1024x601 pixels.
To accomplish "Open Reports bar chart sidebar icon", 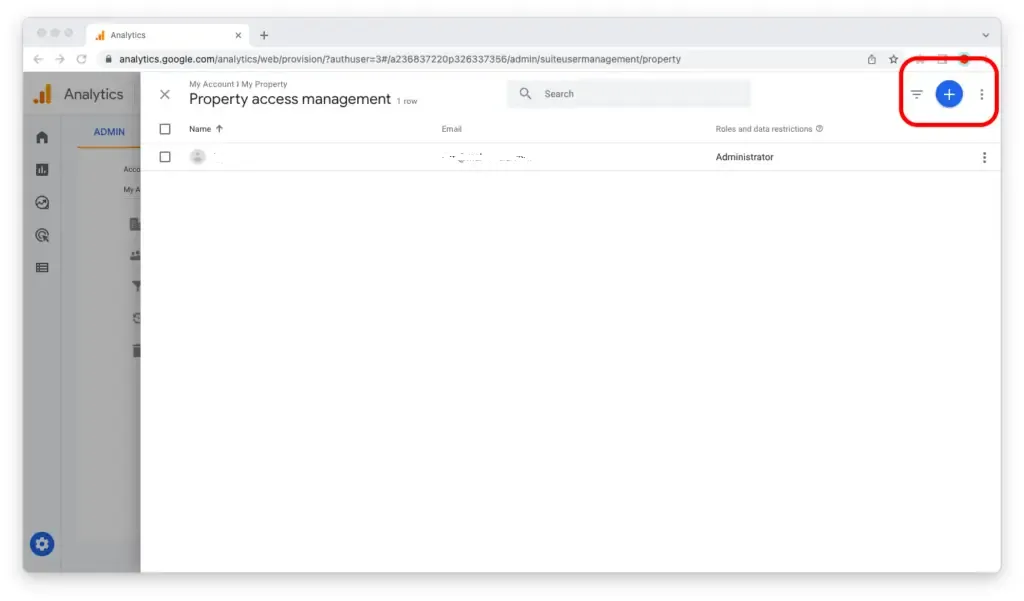I will click(x=42, y=170).
